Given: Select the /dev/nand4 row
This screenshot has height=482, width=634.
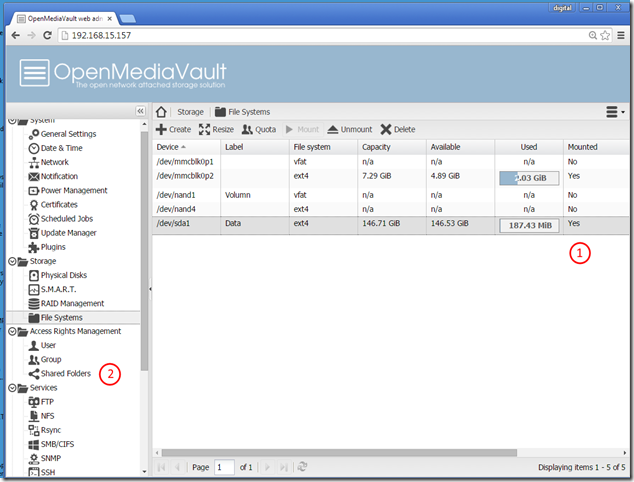Looking at the screenshot, I should pyautogui.click(x=391, y=209).
